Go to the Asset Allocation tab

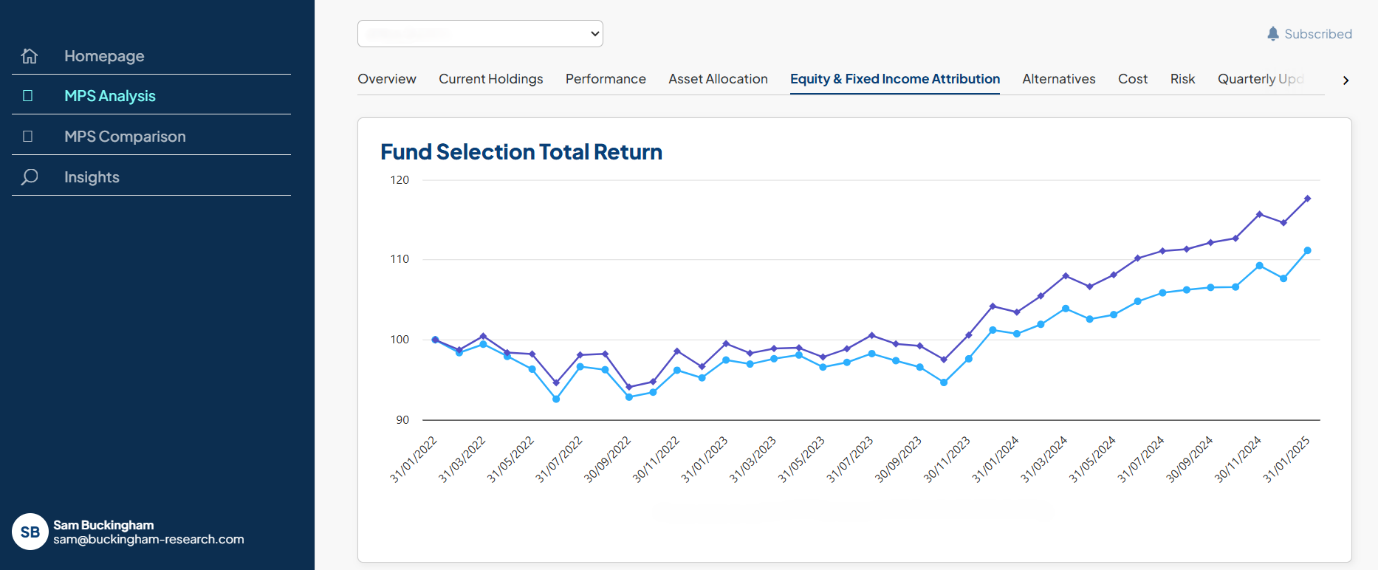[718, 79]
